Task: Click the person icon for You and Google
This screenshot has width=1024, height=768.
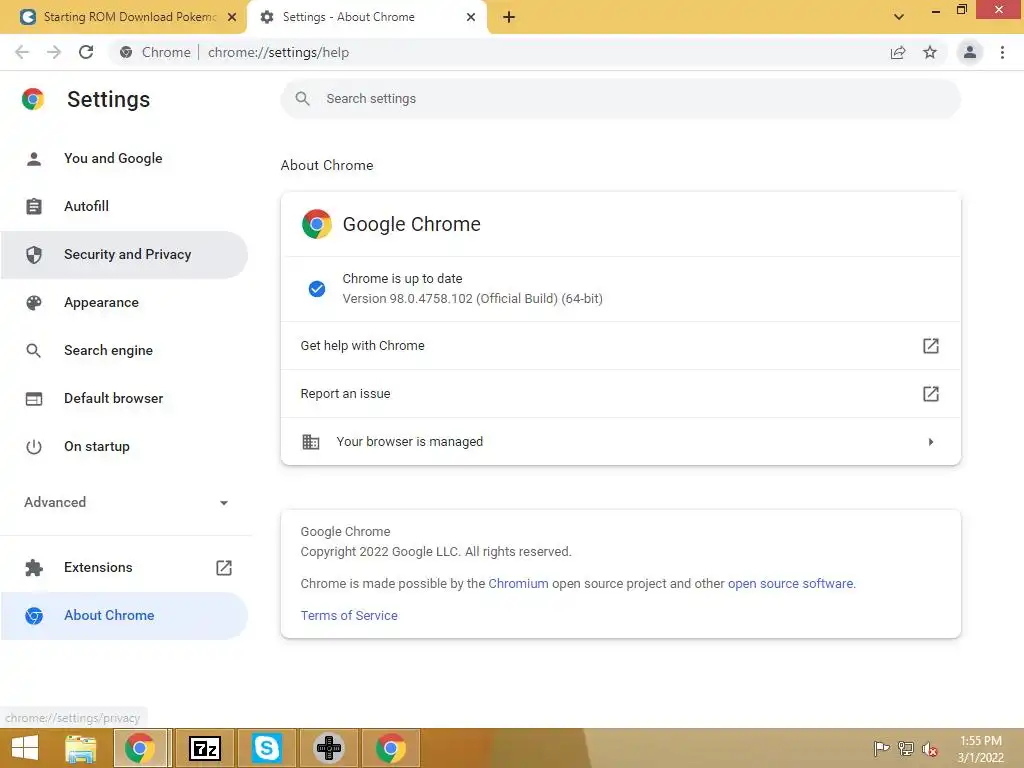Action: point(34,159)
